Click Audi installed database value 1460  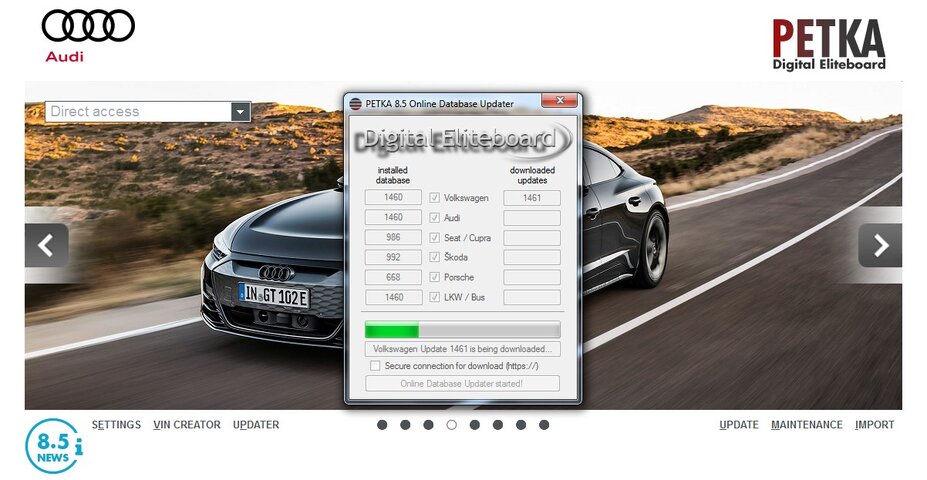393,218
